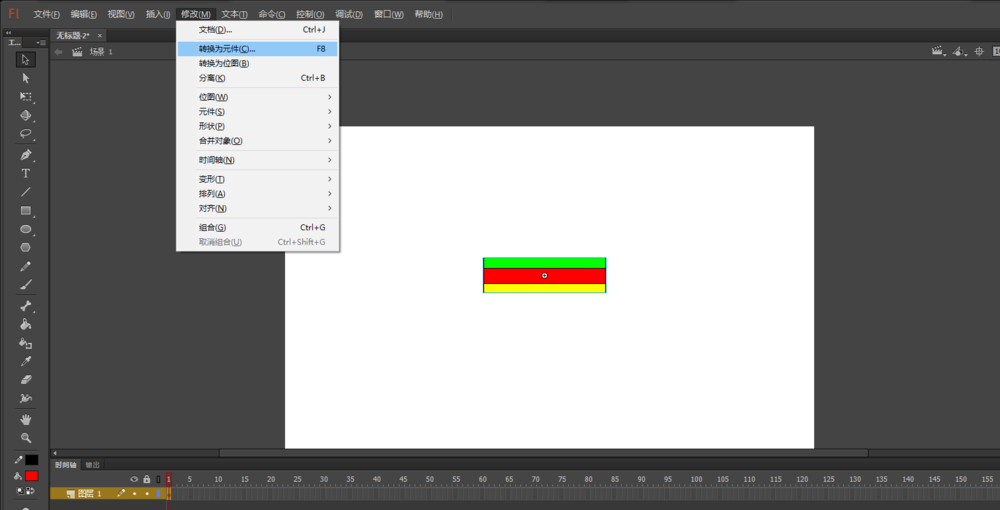Screen dimensions: 1000x510
Task: Select the Pencil tool
Action: tap(26, 266)
